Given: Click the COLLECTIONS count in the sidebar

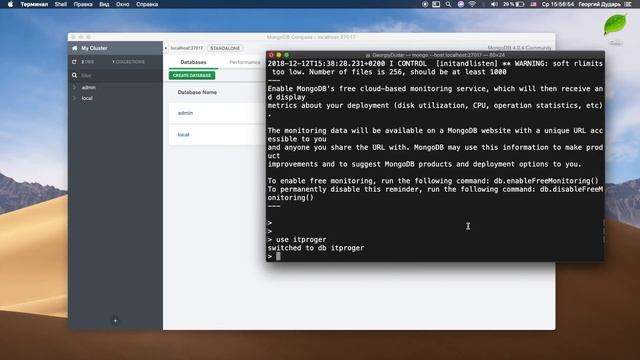Looking at the screenshot, I should [129, 62].
